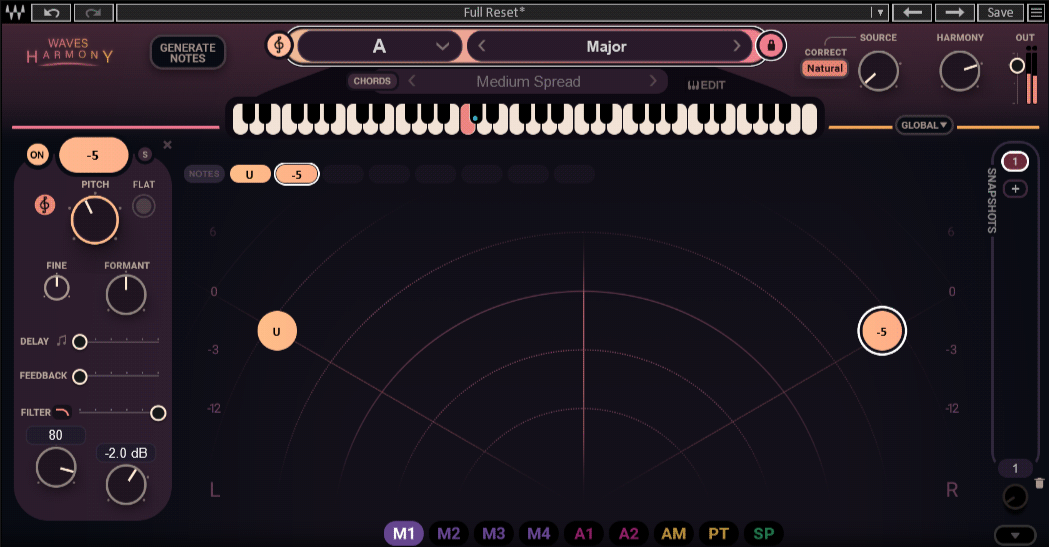Click the OUT level fader handle
Viewport: 1049px width, 547px height.
tap(1017, 66)
